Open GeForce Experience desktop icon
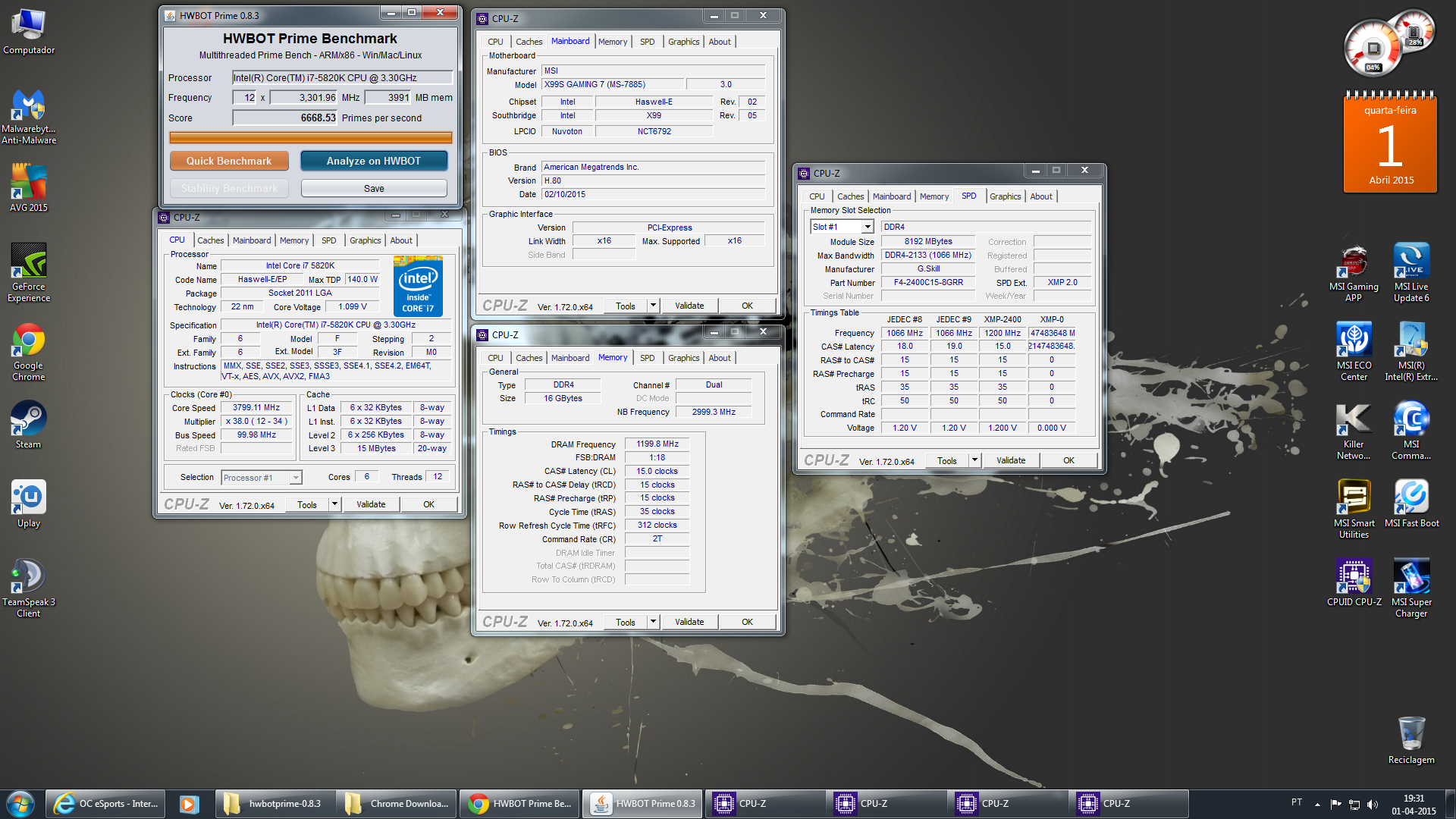 [29, 273]
